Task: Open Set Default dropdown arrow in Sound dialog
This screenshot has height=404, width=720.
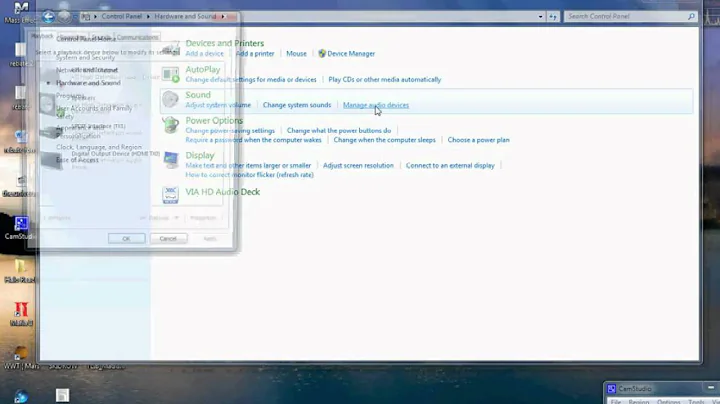Action: [x=176, y=218]
